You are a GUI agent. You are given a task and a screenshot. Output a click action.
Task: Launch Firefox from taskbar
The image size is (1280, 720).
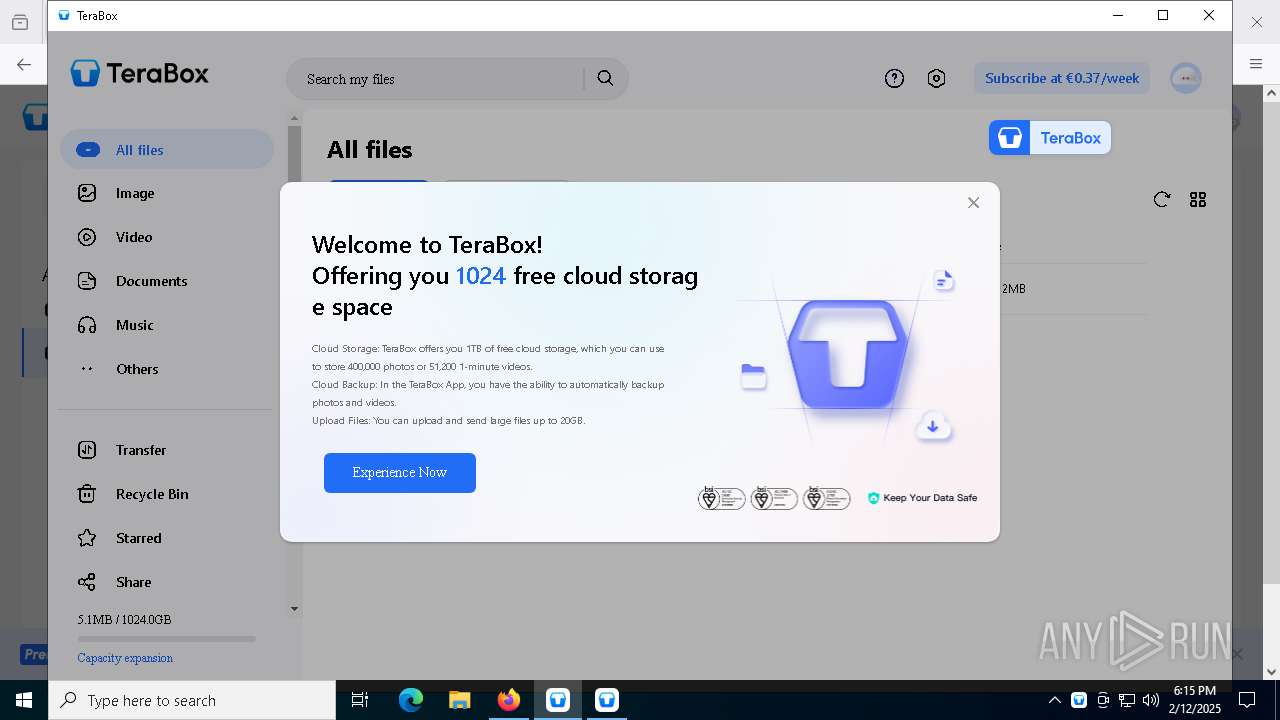pyautogui.click(x=509, y=700)
